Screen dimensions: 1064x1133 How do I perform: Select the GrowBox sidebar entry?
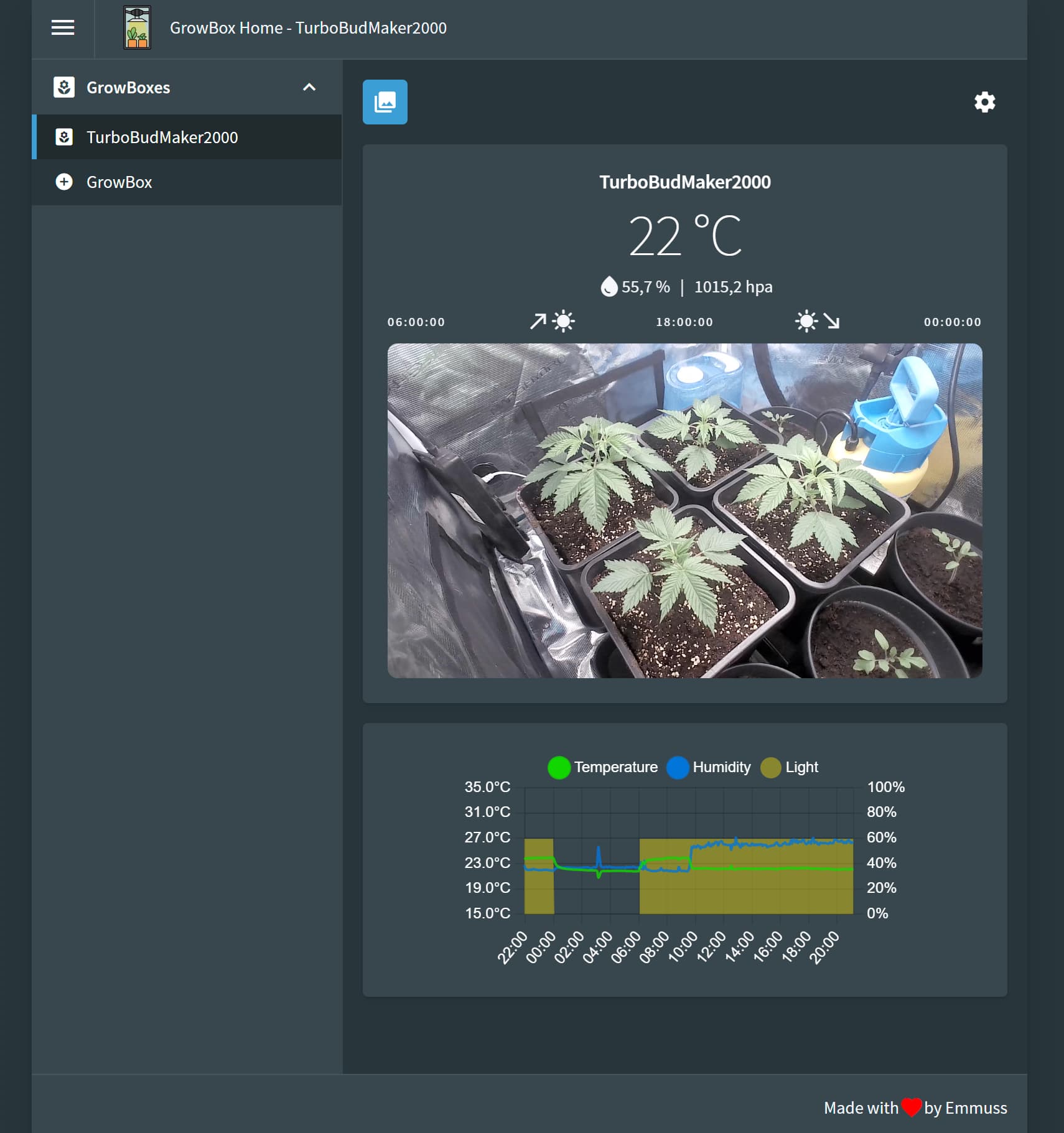tap(119, 182)
